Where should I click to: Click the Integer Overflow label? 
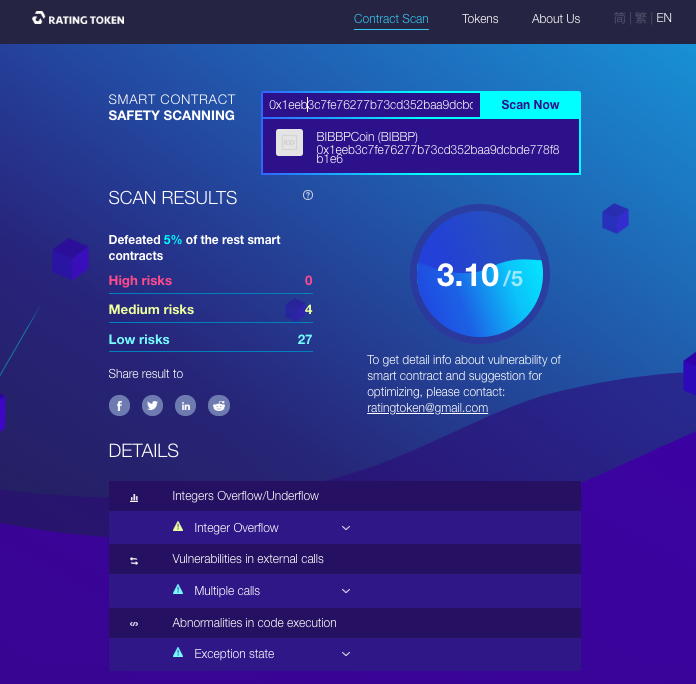pos(236,528)
